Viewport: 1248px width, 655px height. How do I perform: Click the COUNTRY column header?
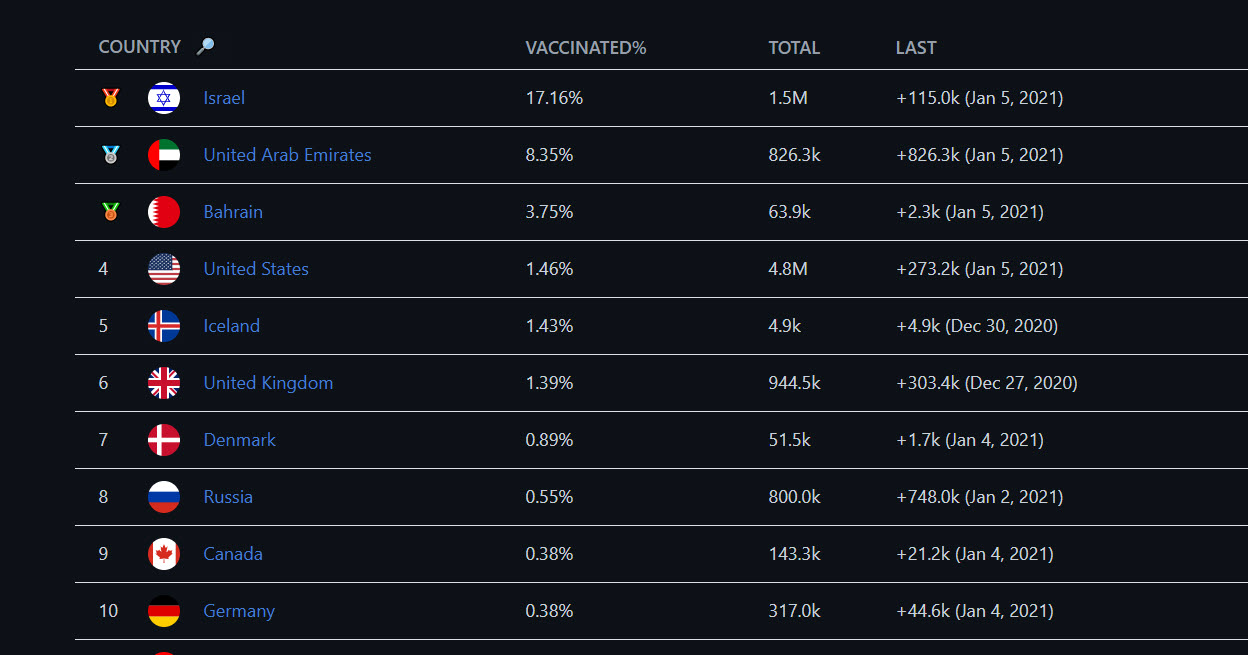[140, 47]
